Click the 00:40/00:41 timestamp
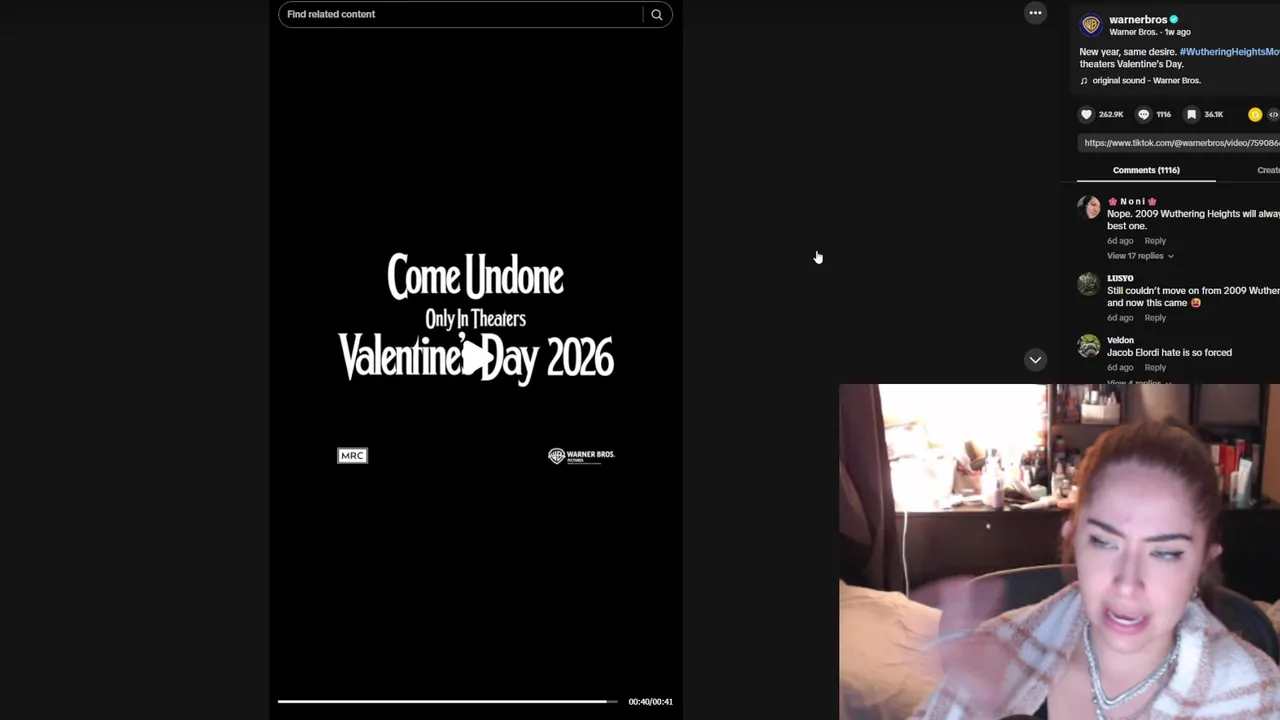 pos(650,702)
